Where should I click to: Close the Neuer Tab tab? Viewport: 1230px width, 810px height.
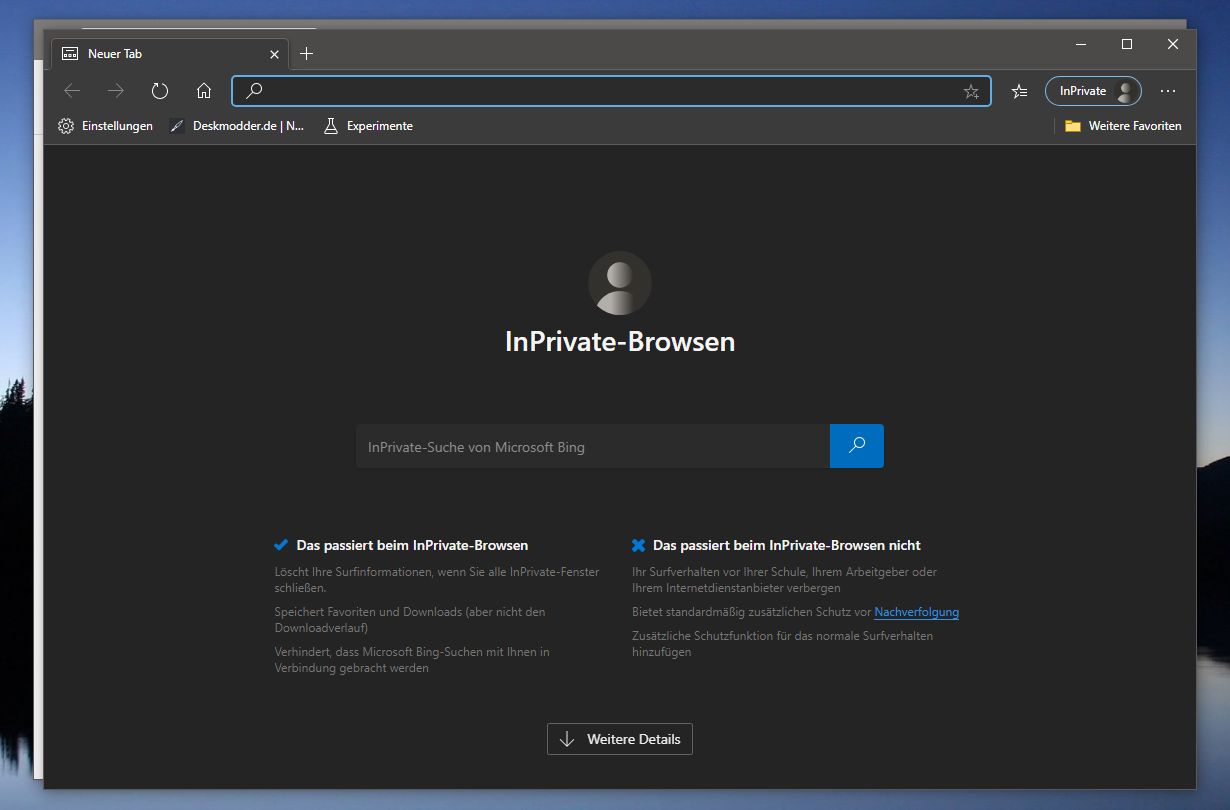click(x=274, y=54)
